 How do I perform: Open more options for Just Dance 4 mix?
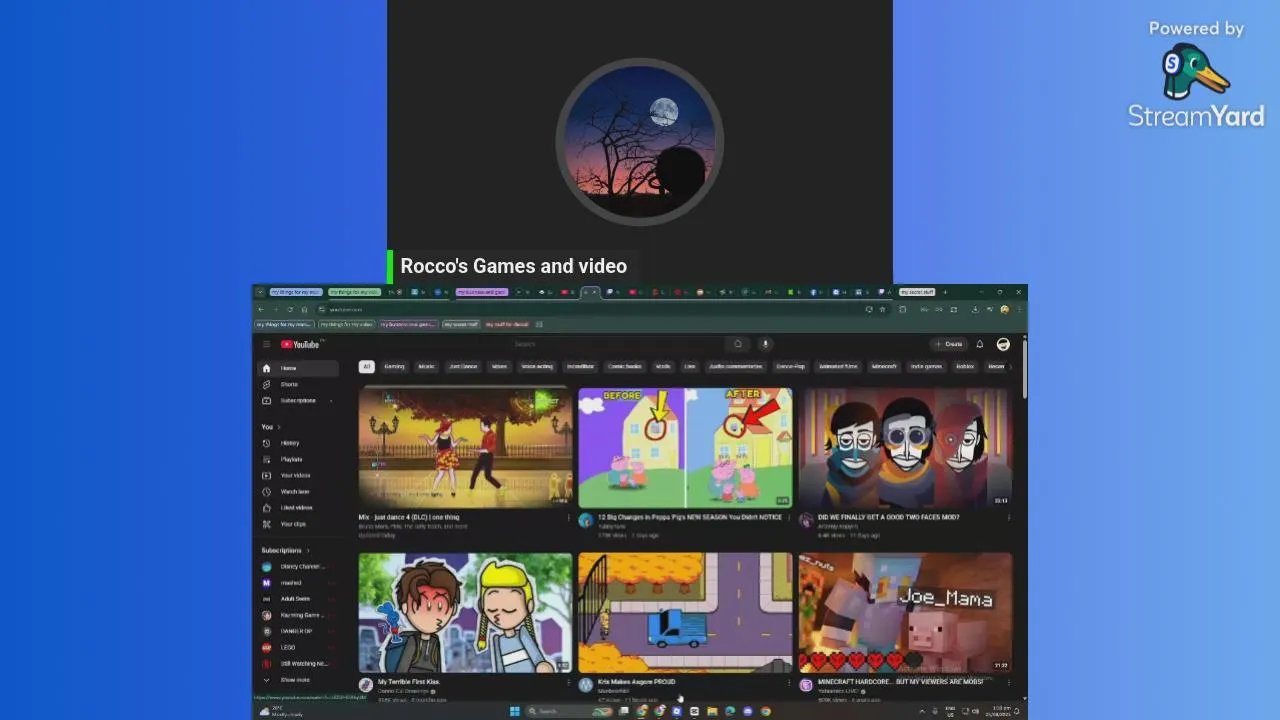tap(569, 518)
